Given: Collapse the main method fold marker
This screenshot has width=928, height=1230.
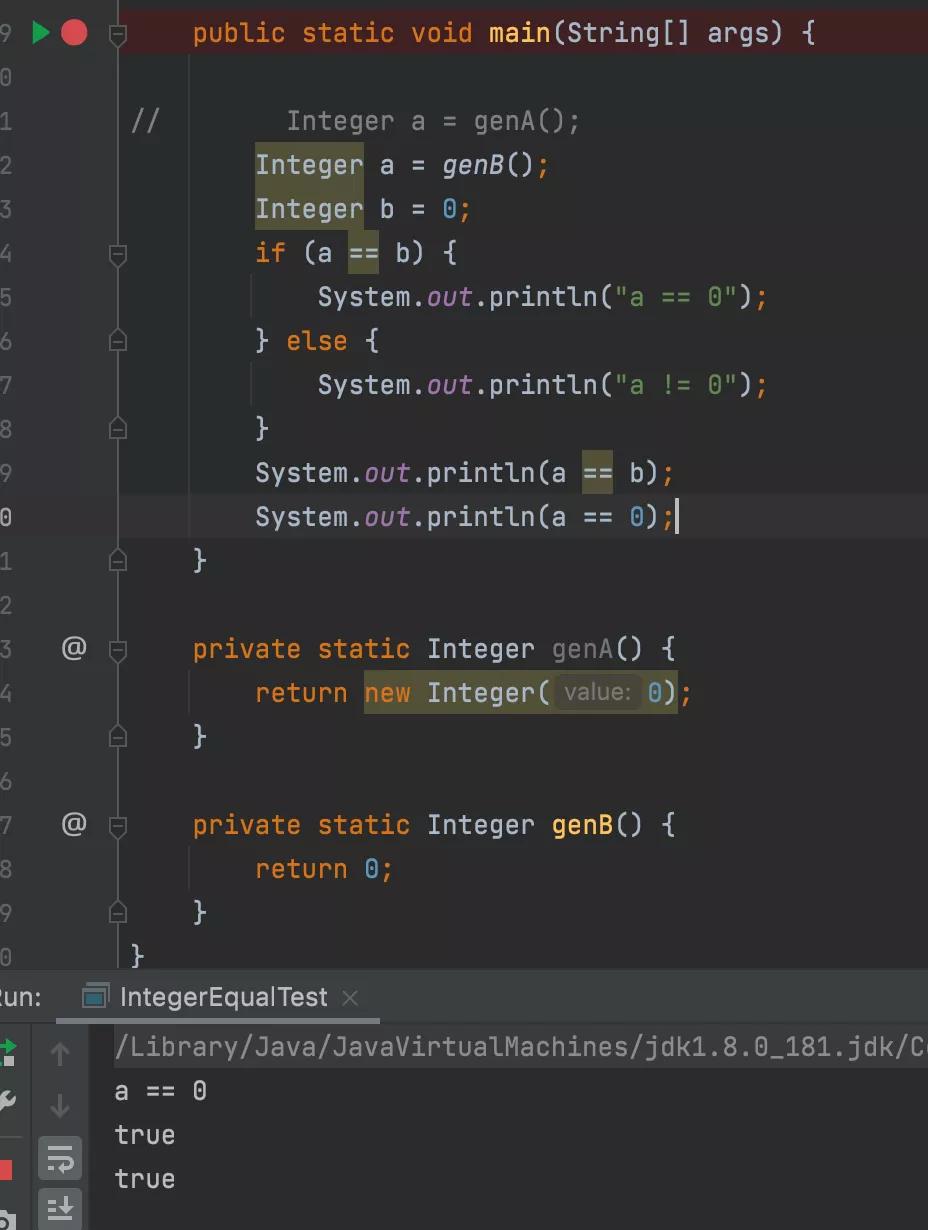Looking at the screenshot, I should [118, 34].
